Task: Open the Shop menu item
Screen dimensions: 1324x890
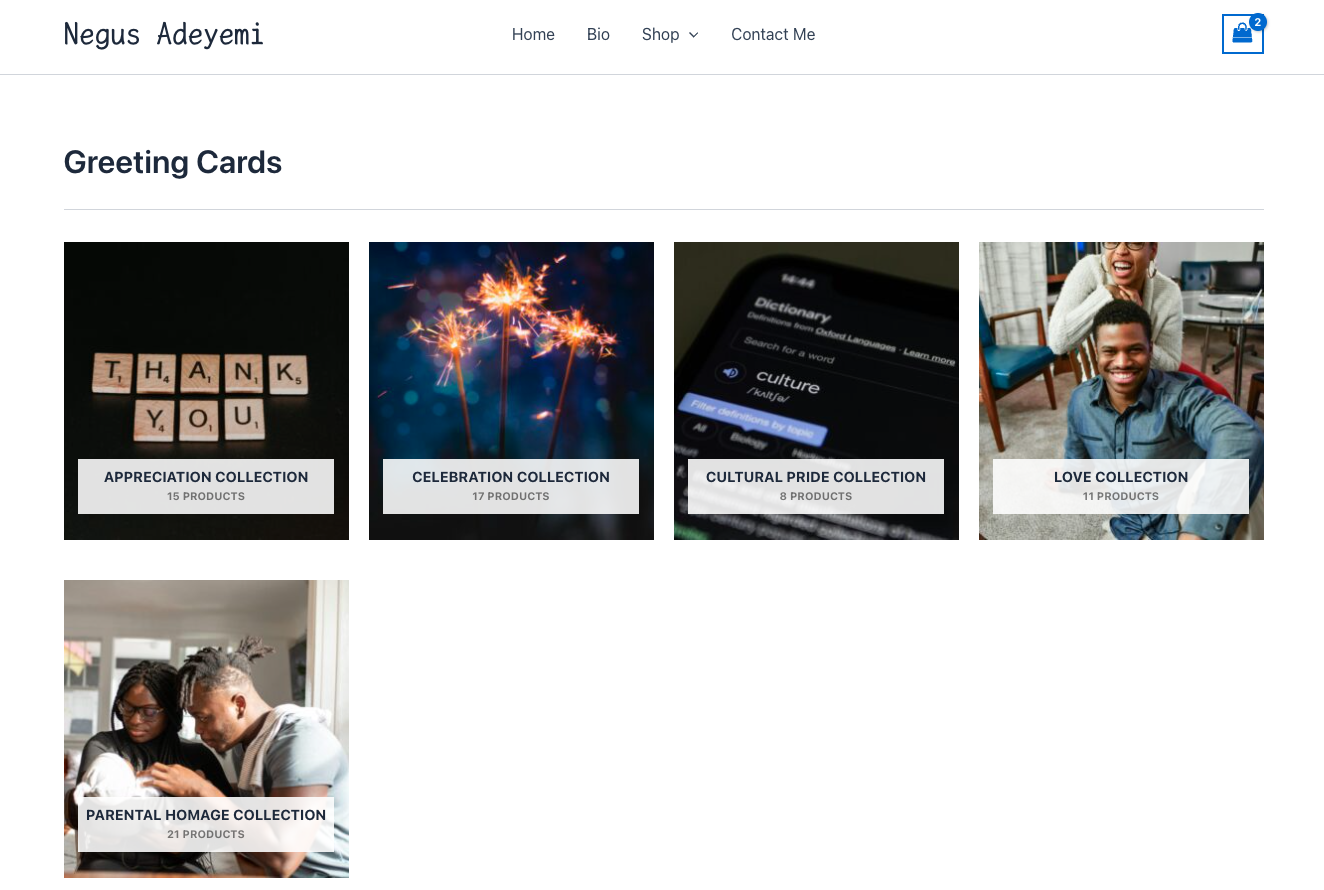Action: pos(660,34)
